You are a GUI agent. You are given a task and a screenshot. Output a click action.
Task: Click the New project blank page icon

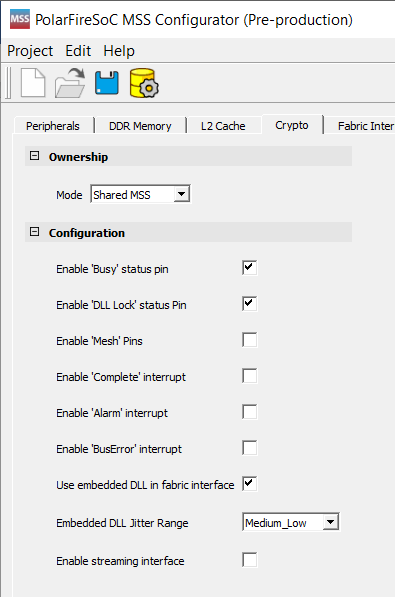[33, 83]
